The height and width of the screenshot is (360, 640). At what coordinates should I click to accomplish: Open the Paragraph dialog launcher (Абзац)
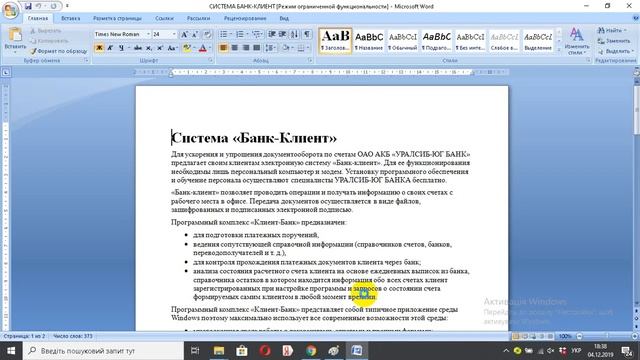(x=310, y=60)
